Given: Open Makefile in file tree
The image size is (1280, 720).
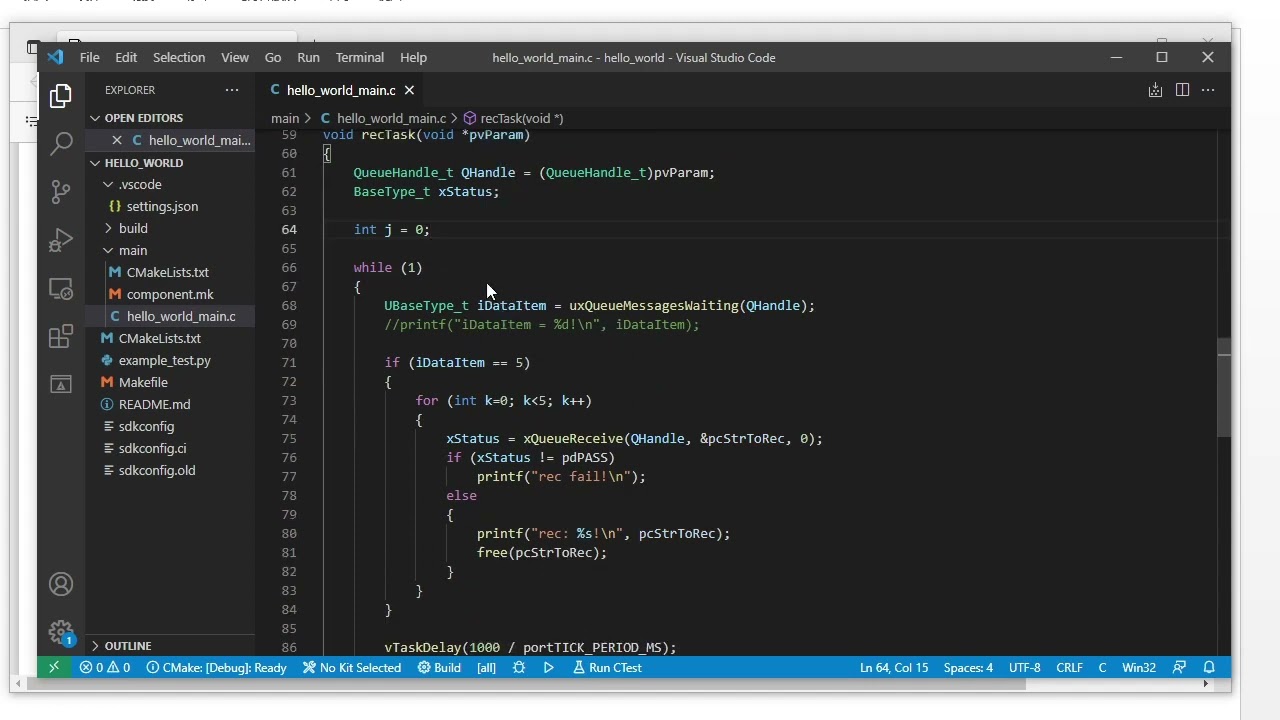Looking at the screenshot, I should point(143,382).
